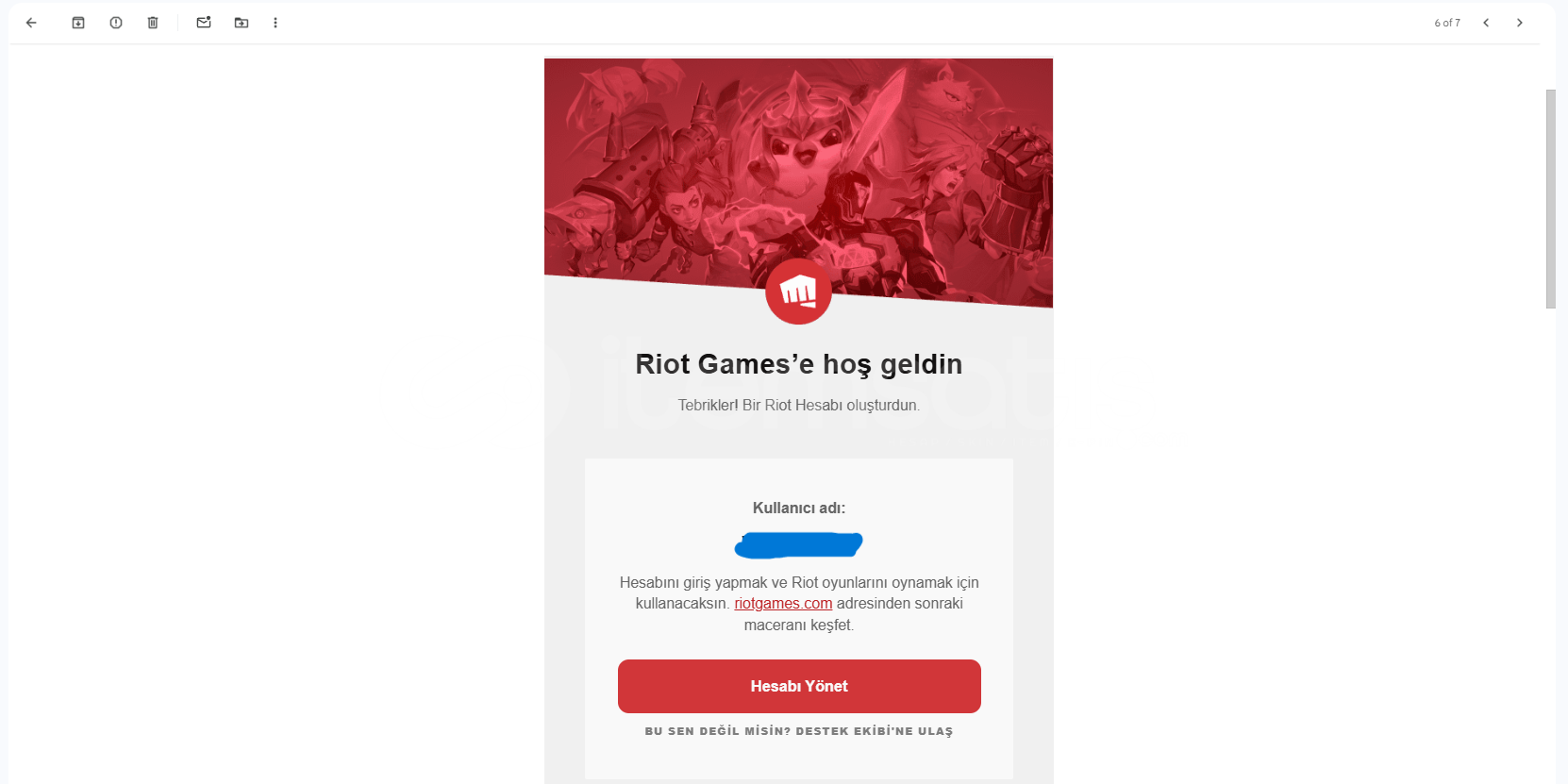
Task: Click the Hesabı Yönet button
Action: coord(799,686)
